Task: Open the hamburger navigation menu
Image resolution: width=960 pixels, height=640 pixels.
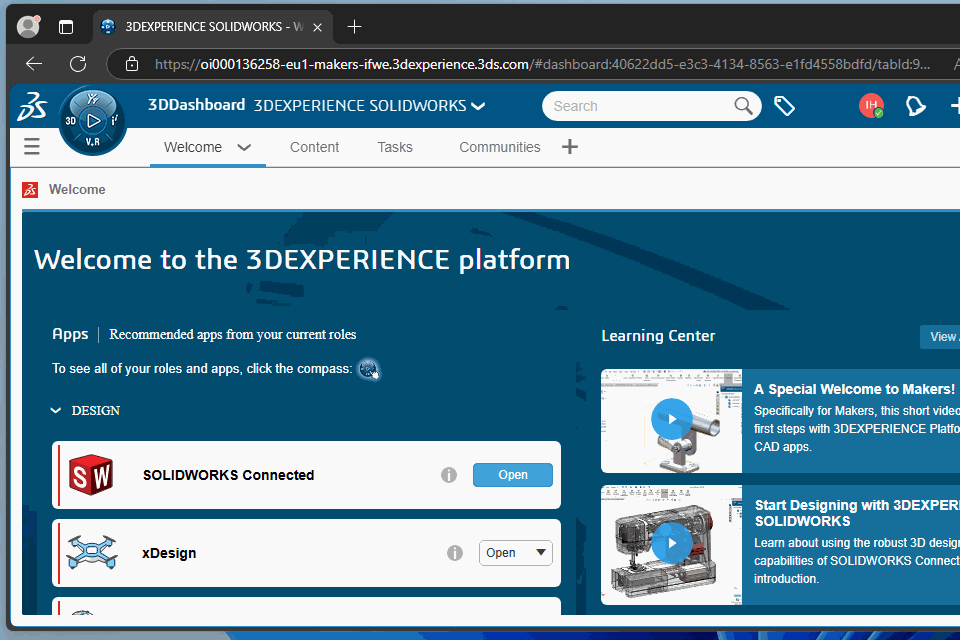Action: (x=32, y=147)
